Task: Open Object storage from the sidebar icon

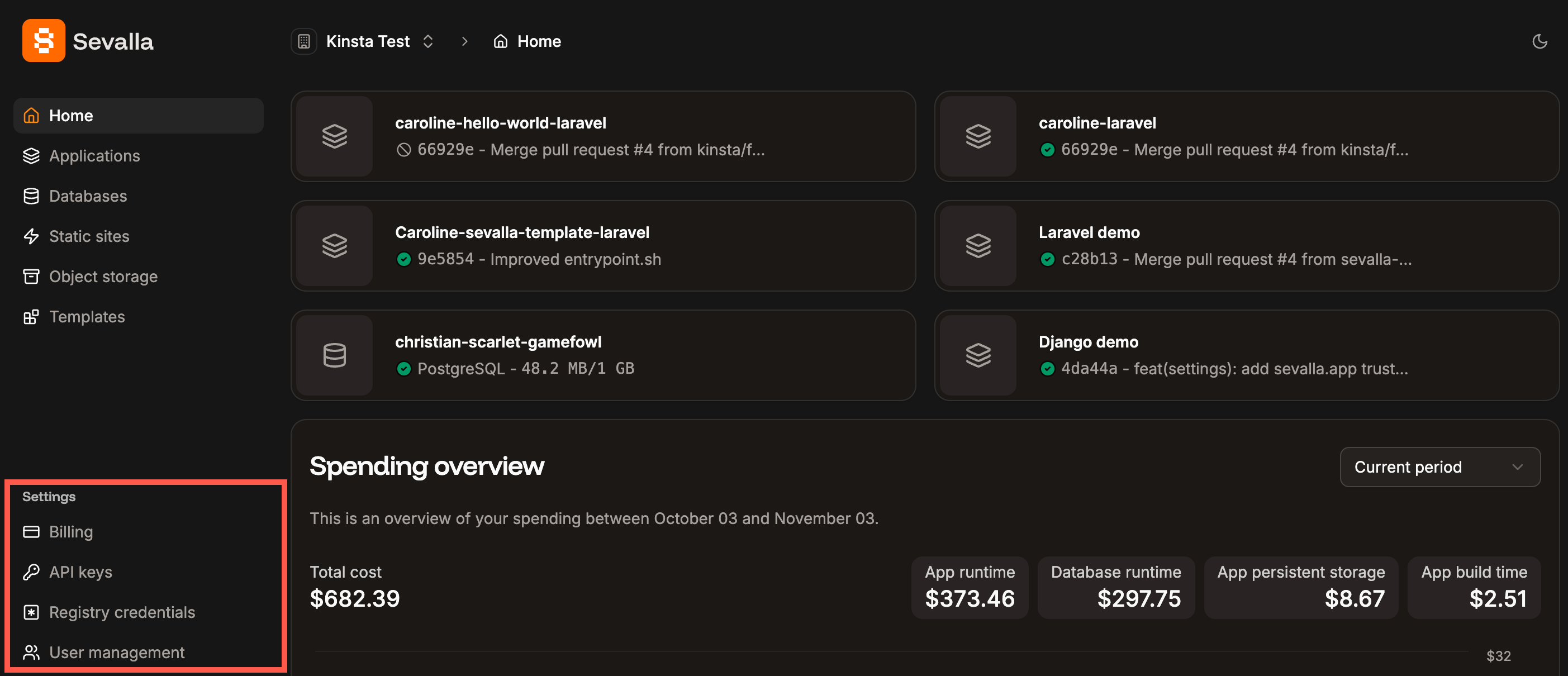Action: click(32, 276)
